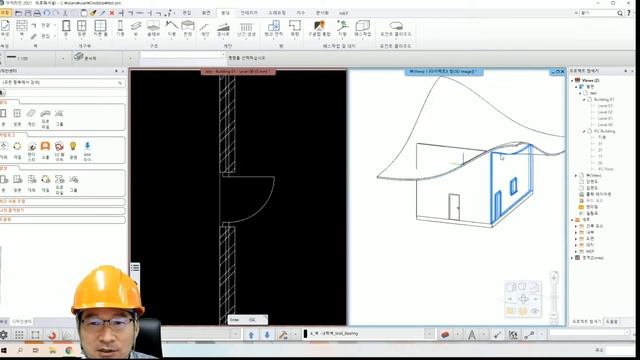The width and height of the screenshot is (640, 360).
Task: Select the Roof tool in the ribbon
Action: pos(171,29)
